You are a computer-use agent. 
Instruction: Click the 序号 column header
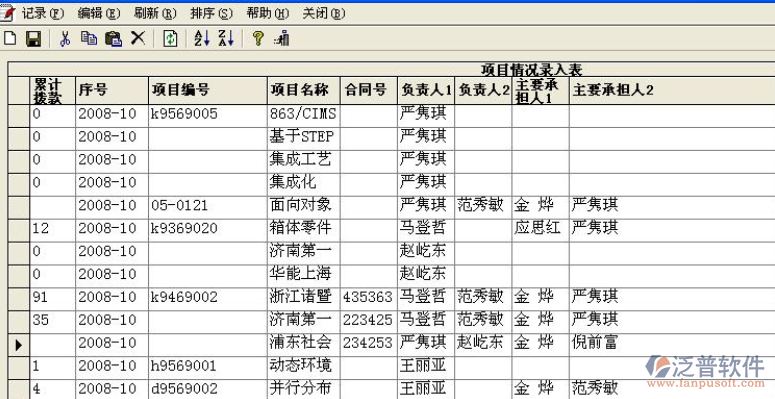pyautogui.click(x=112, y=90)
